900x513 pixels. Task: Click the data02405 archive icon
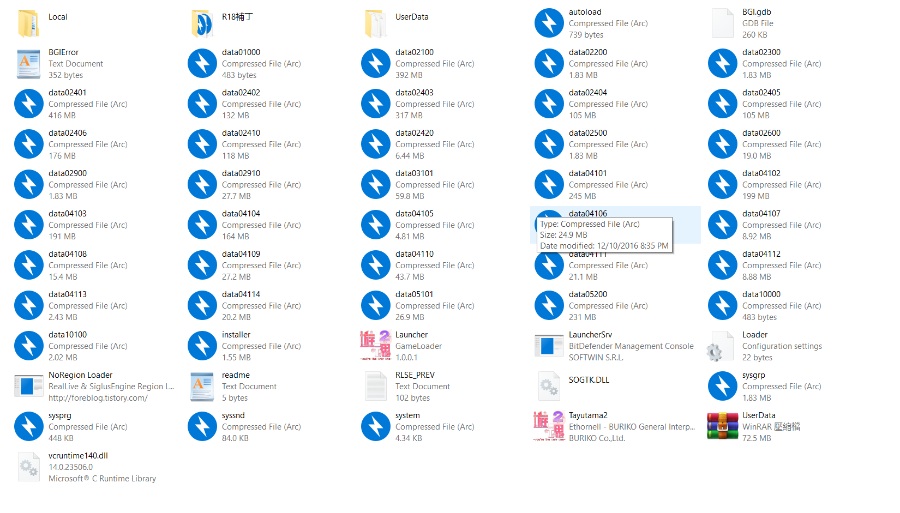[723, 104]
